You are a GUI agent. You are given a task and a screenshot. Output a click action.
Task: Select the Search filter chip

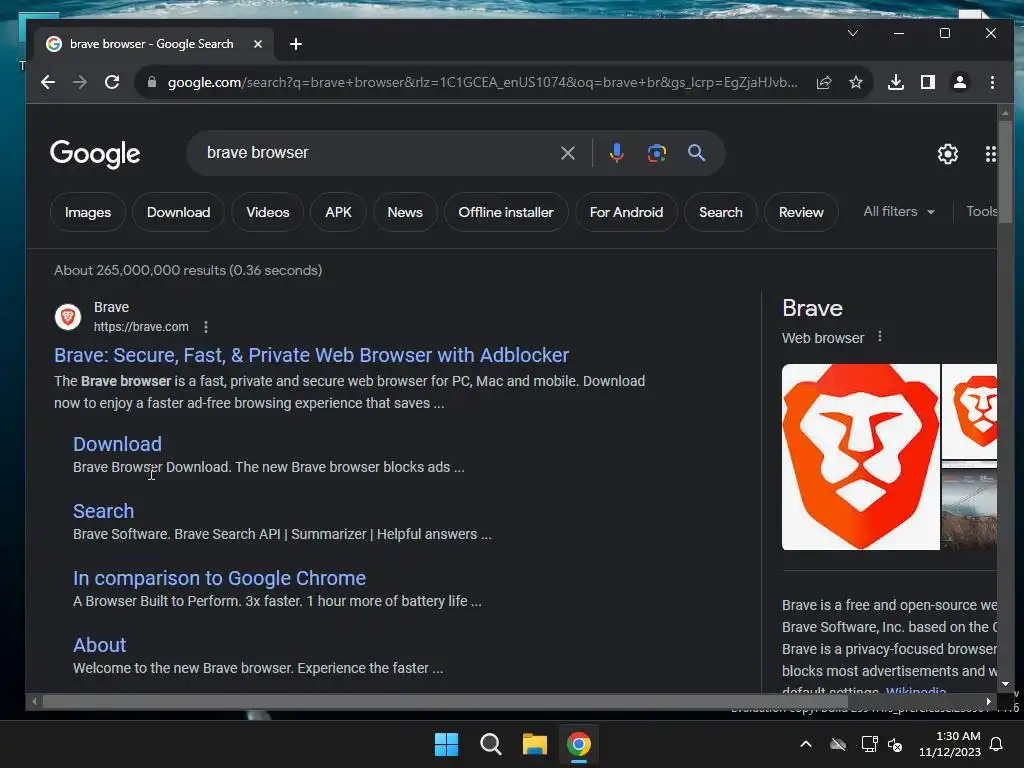click(x=721, y=212)
